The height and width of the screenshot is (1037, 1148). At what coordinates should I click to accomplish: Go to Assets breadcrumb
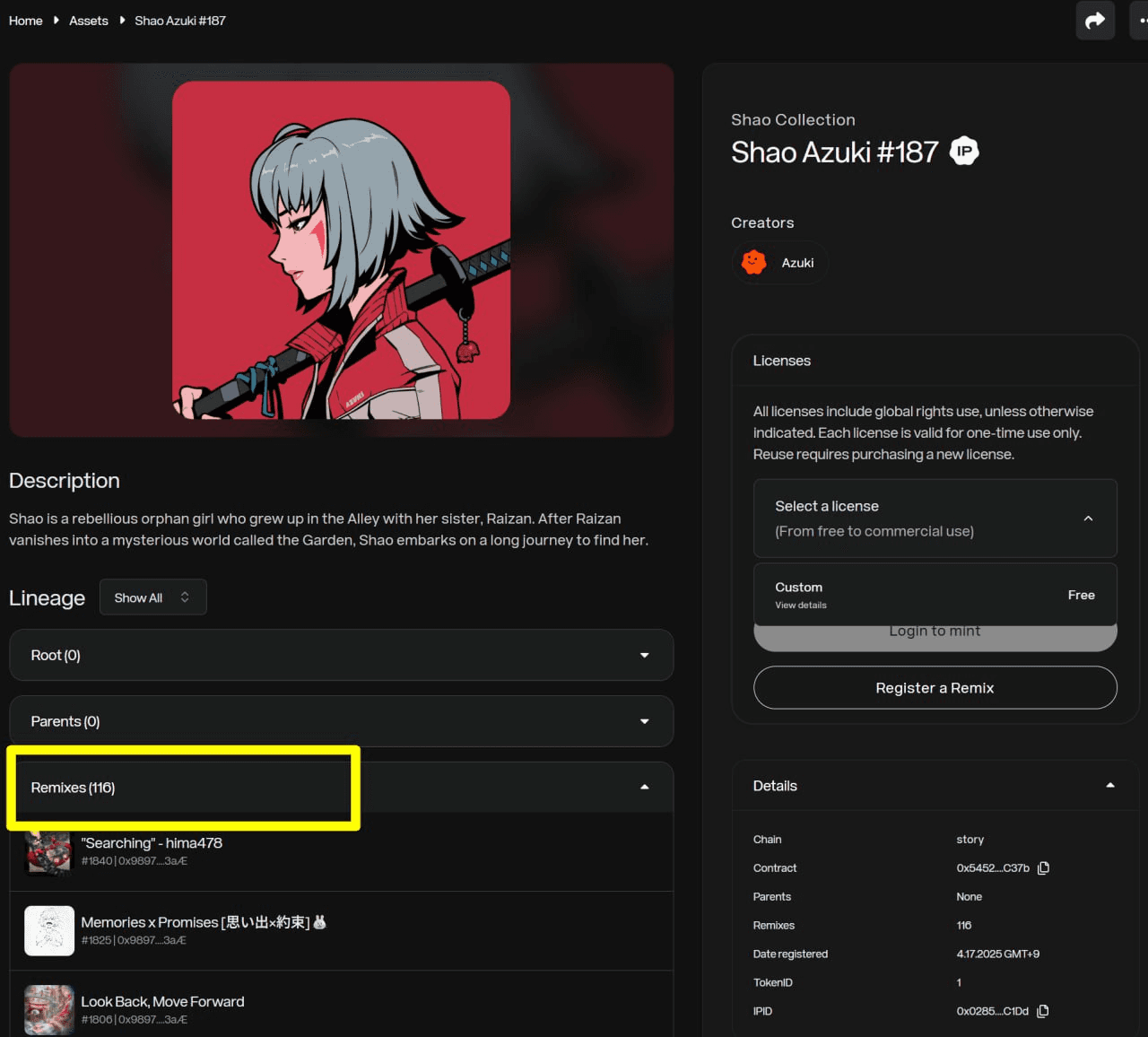click(89, 21)
